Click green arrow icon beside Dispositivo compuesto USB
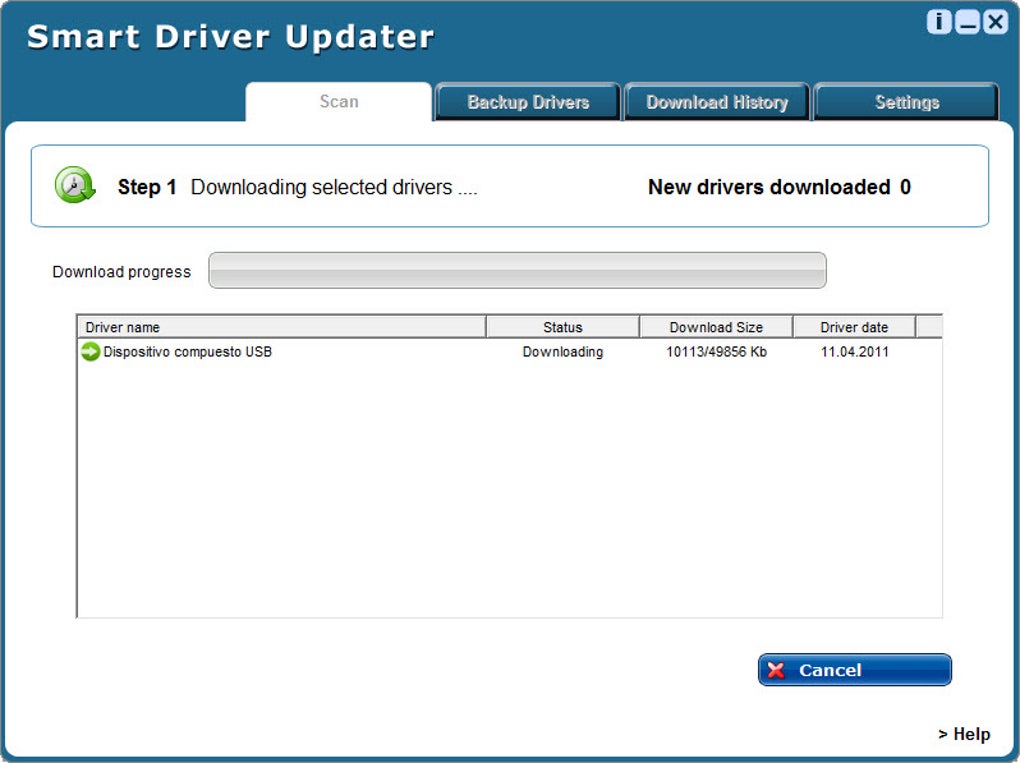 pos(90,352)
